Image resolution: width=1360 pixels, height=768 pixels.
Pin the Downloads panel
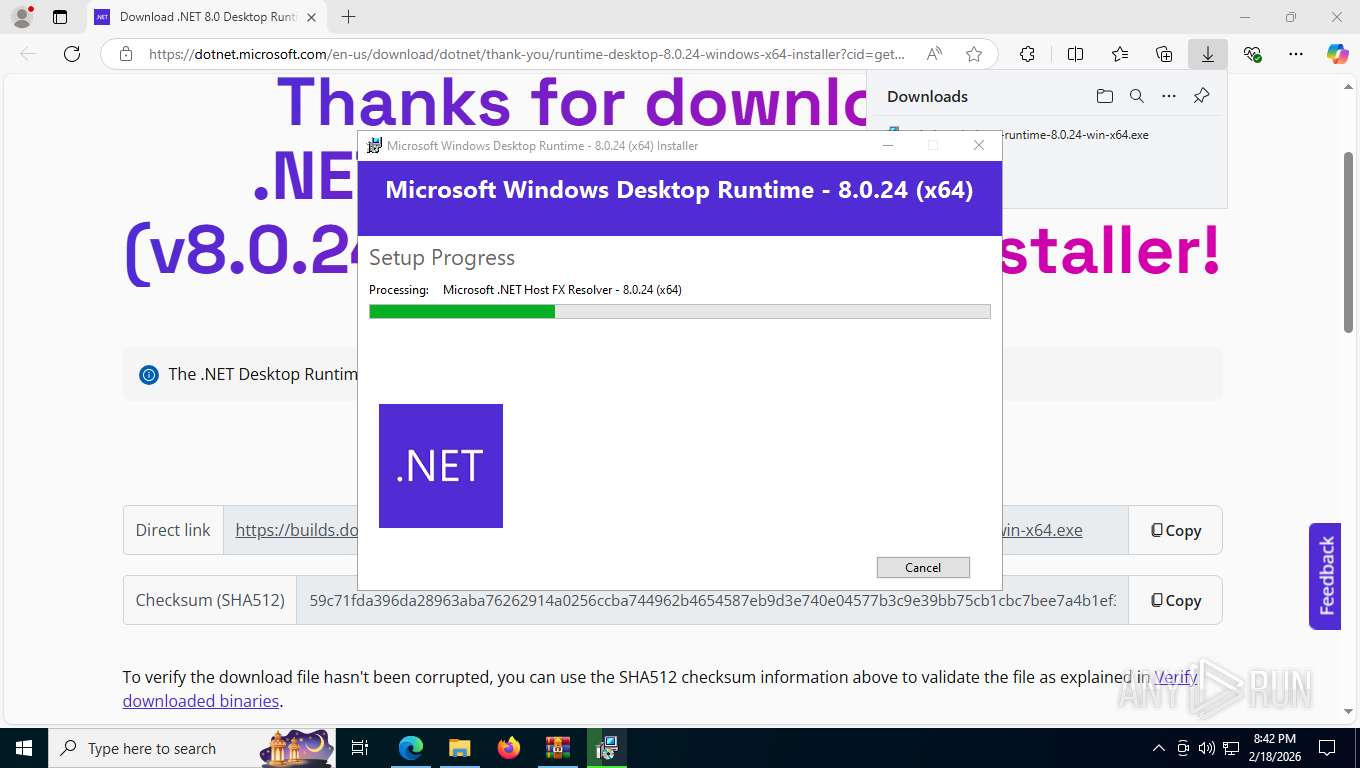[1202, 96]
